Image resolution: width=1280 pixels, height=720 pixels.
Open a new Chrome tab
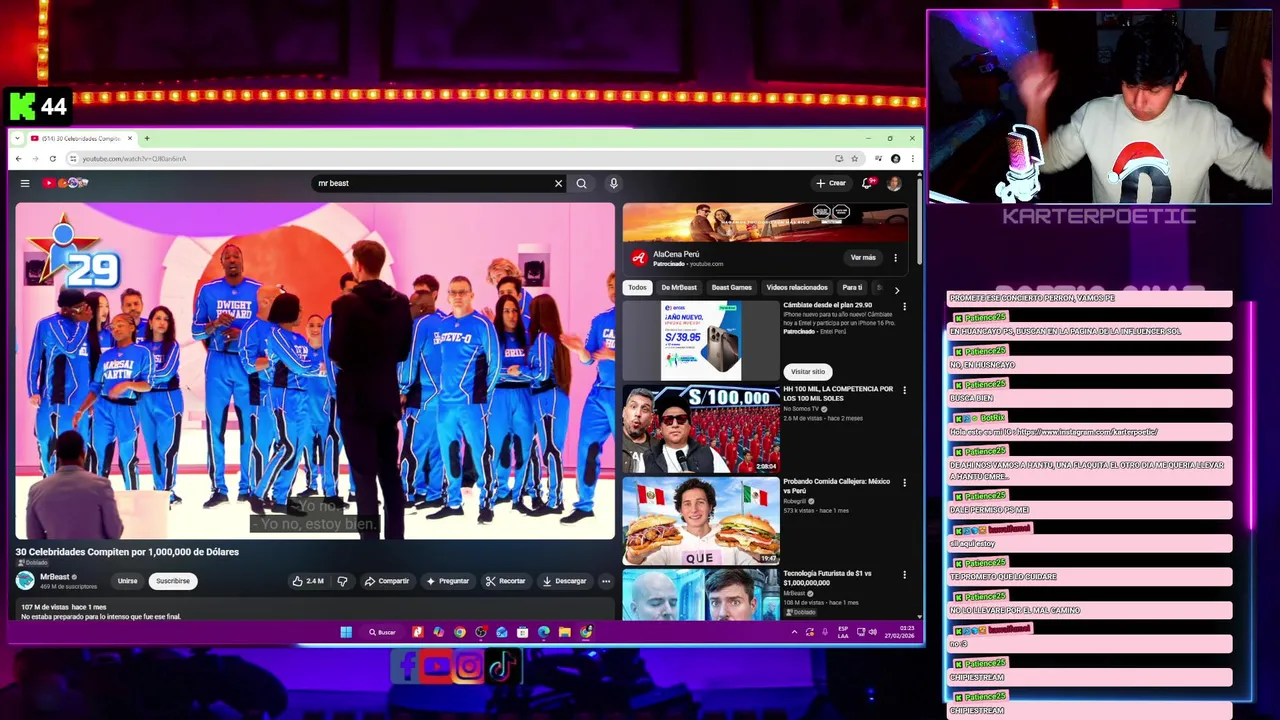[x=146, y=138]
